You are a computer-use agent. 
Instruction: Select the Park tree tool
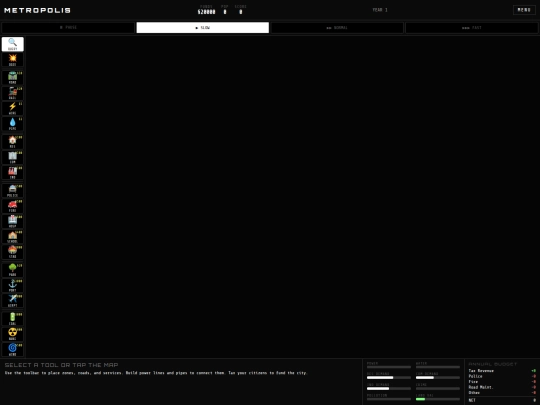click(x=13, y=270)
